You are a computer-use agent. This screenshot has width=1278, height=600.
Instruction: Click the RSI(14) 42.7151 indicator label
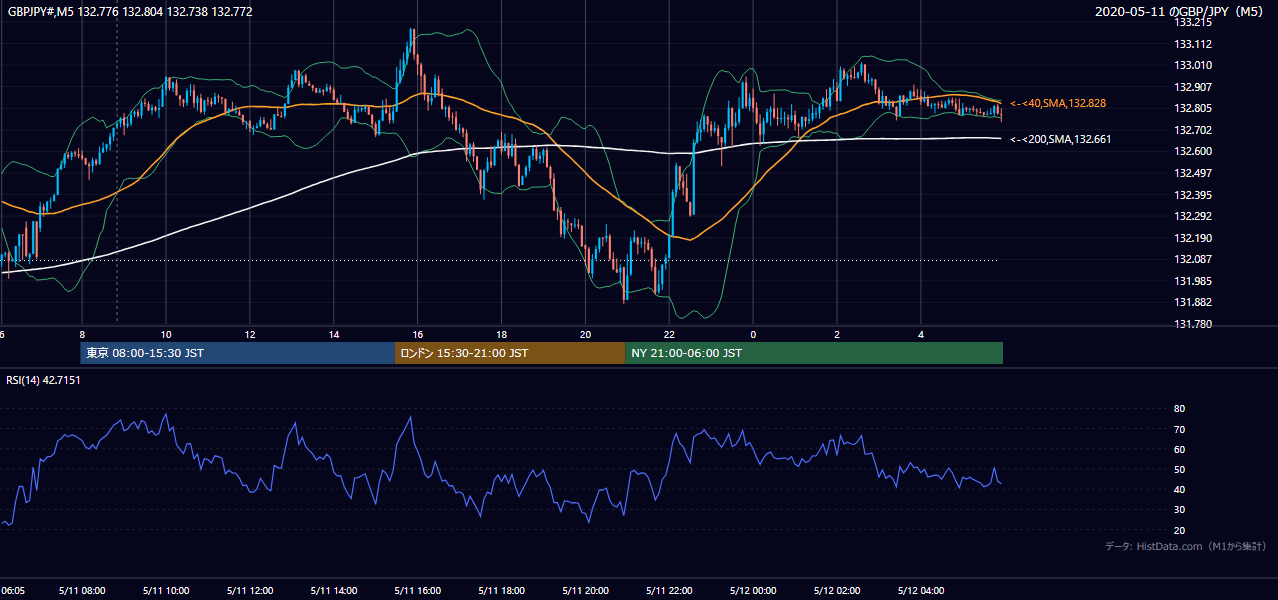[x=43, y=380]
